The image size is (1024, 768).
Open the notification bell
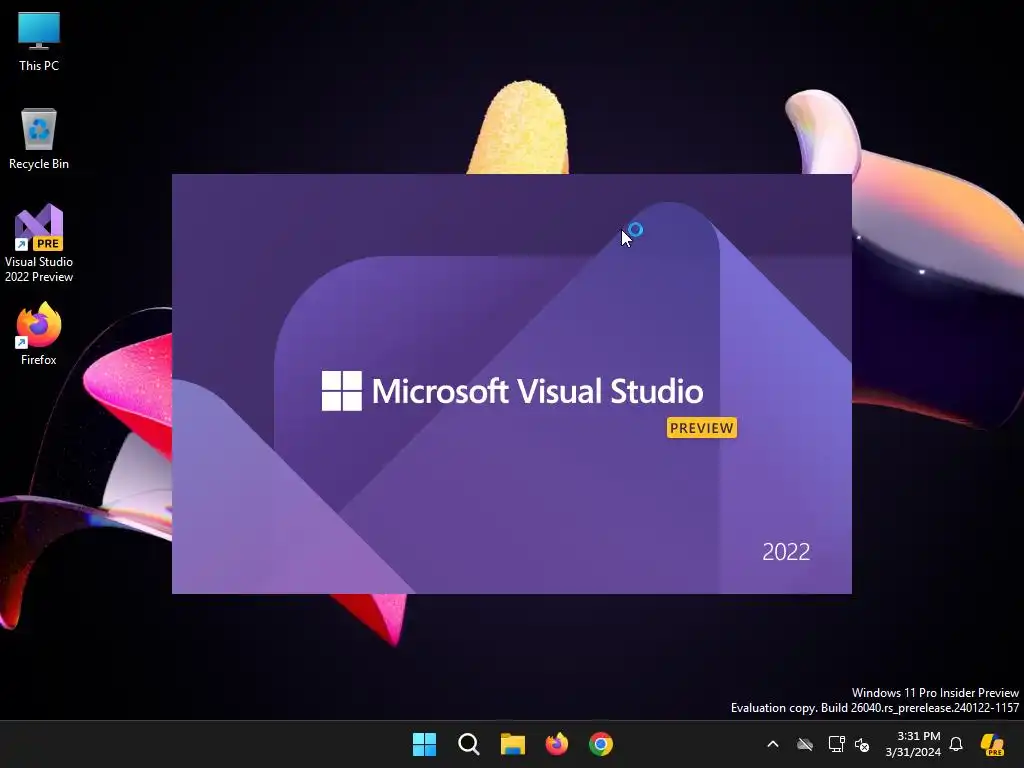tap(956, 744)
